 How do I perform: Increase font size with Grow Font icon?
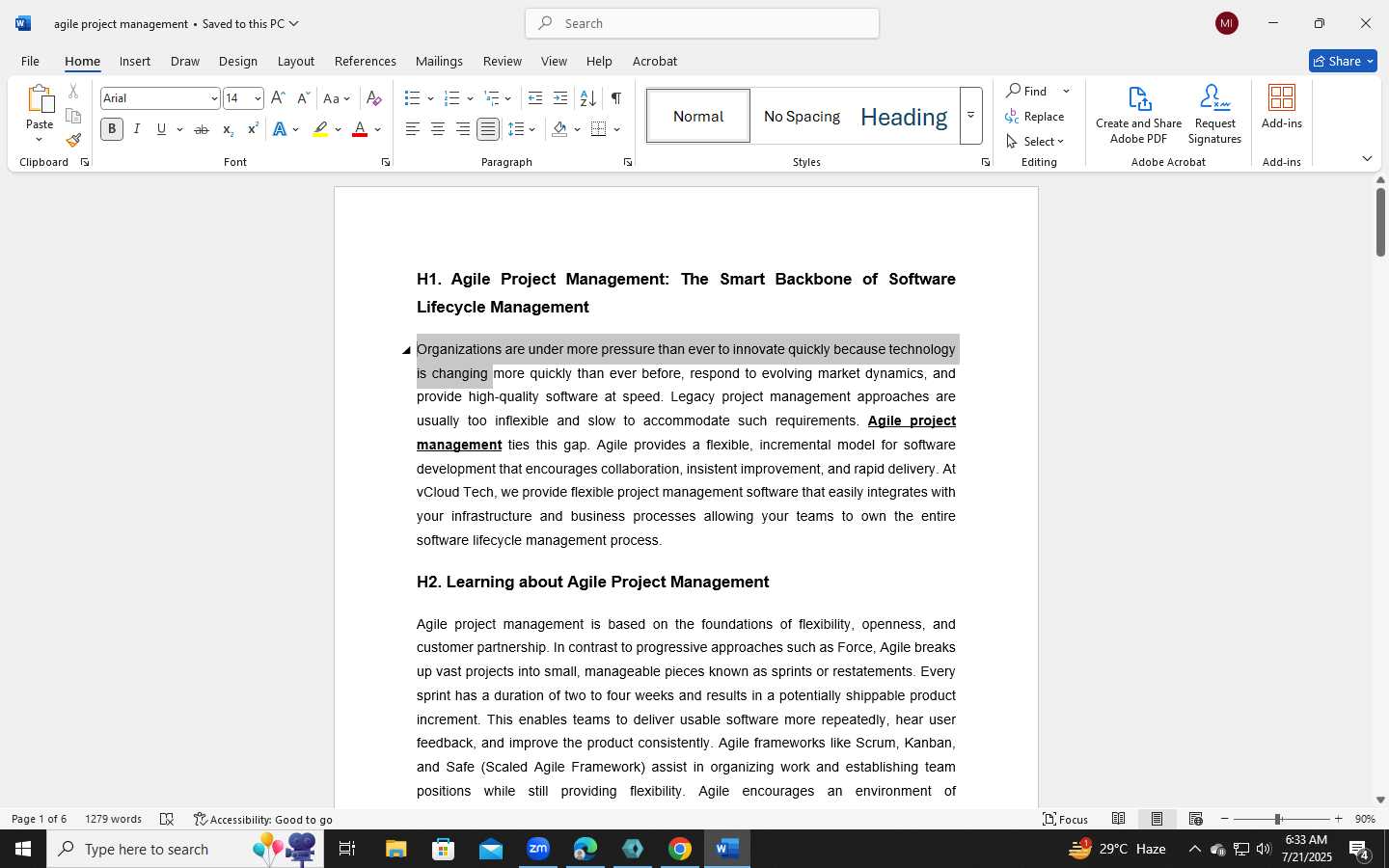[x=278, y=98]
